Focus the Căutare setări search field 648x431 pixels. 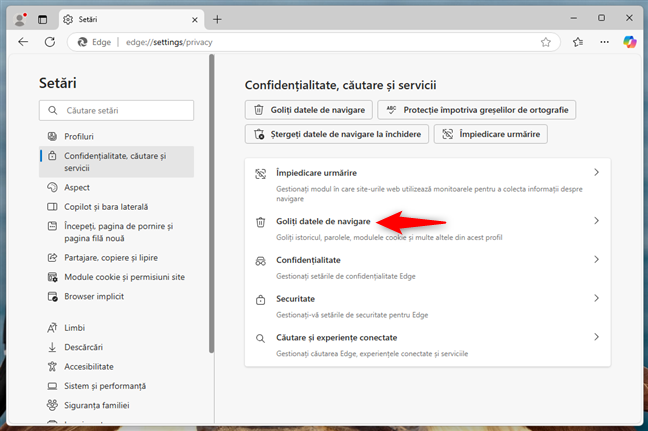[117, 110]
